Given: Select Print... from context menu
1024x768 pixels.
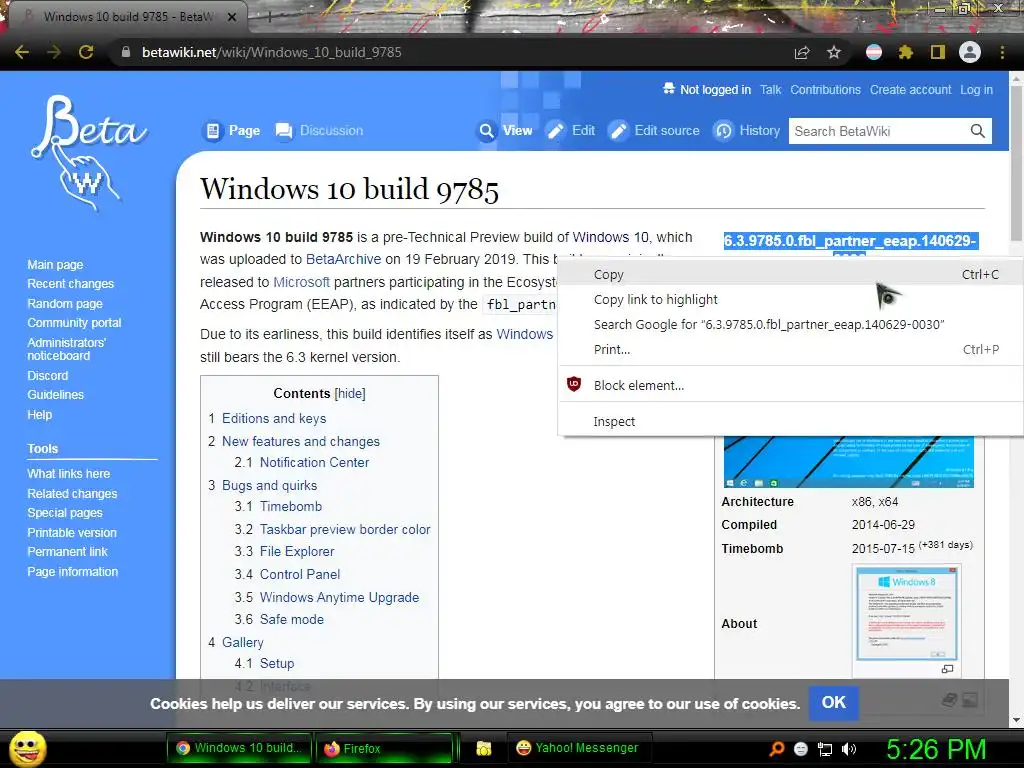Looking at the screenshot, I should (790, 349).
